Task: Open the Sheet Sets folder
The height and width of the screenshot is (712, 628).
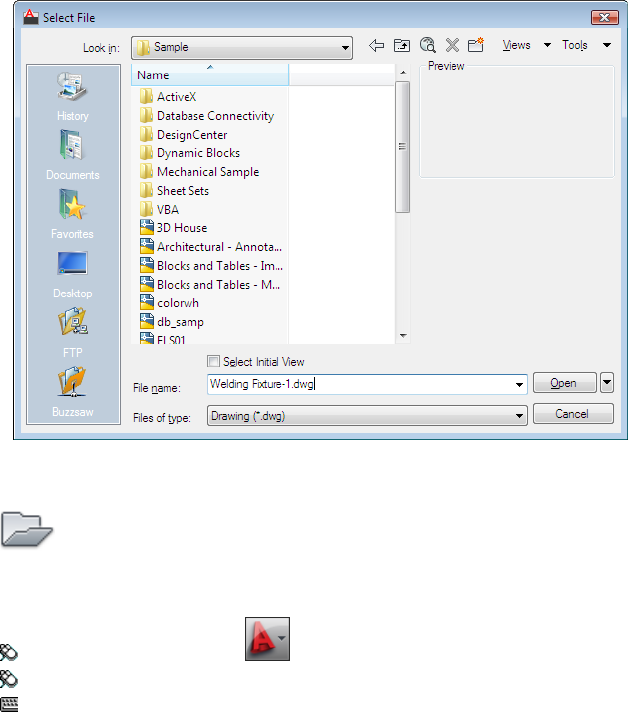Action: click(174, 191)
